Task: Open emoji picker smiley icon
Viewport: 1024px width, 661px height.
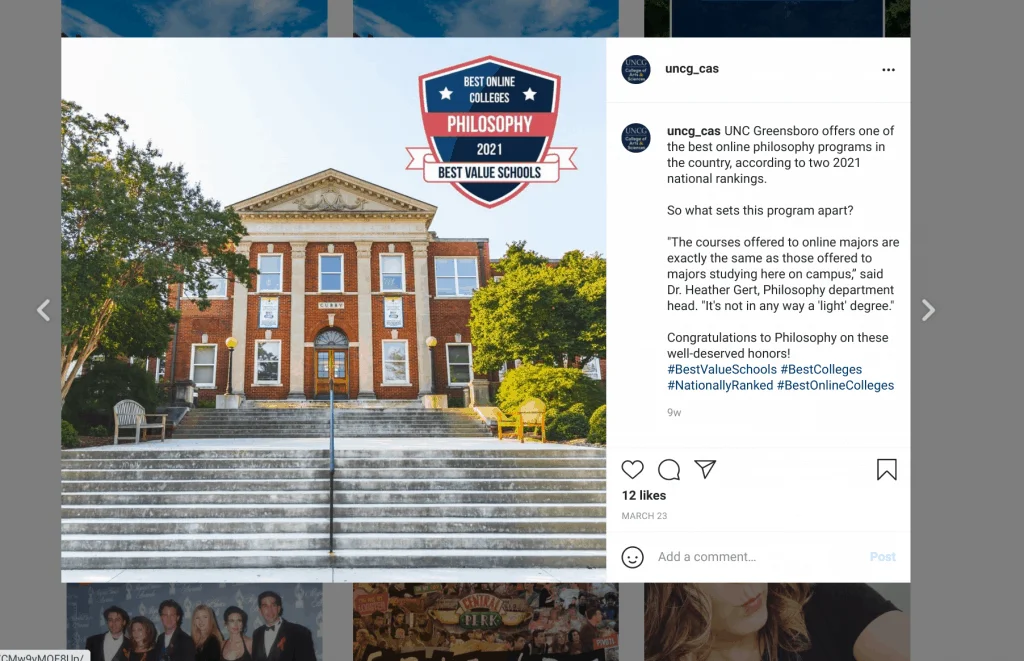Action: pos(632,557)
